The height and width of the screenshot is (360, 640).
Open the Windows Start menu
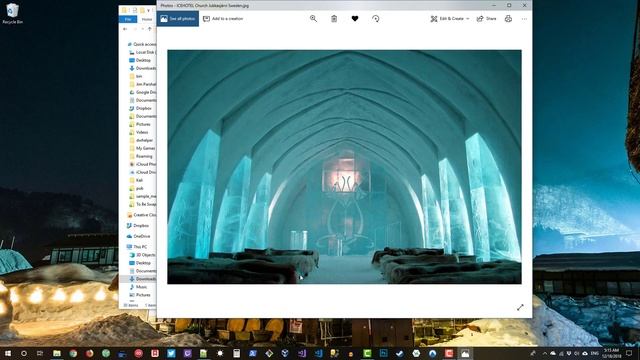pyautogui.click(x=7, y=353)
